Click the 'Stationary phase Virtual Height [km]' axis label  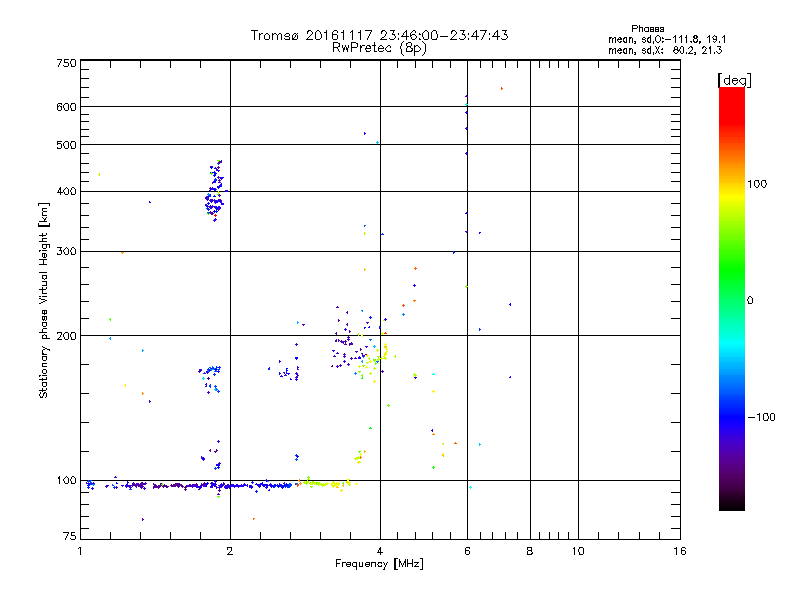click(44, 300)
